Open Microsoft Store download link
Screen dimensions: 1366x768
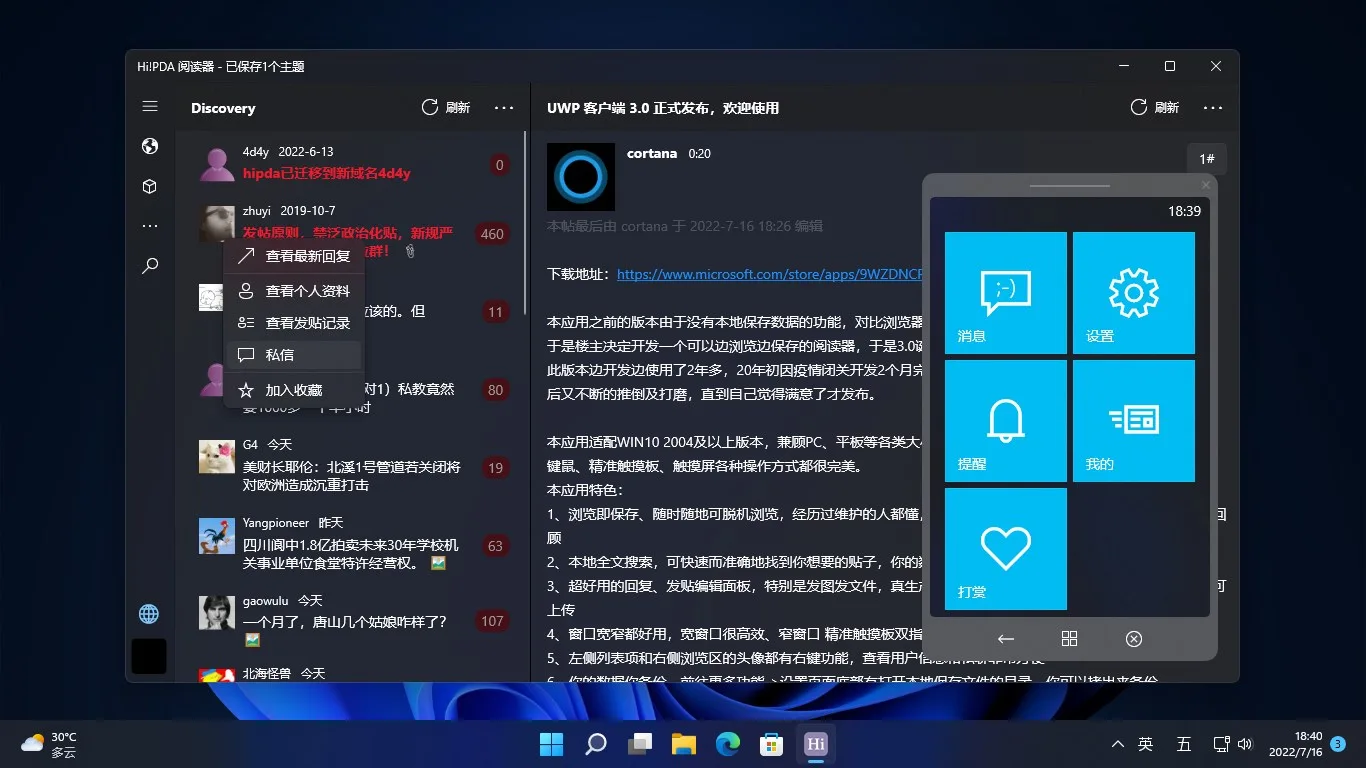(x=769, y=274)
